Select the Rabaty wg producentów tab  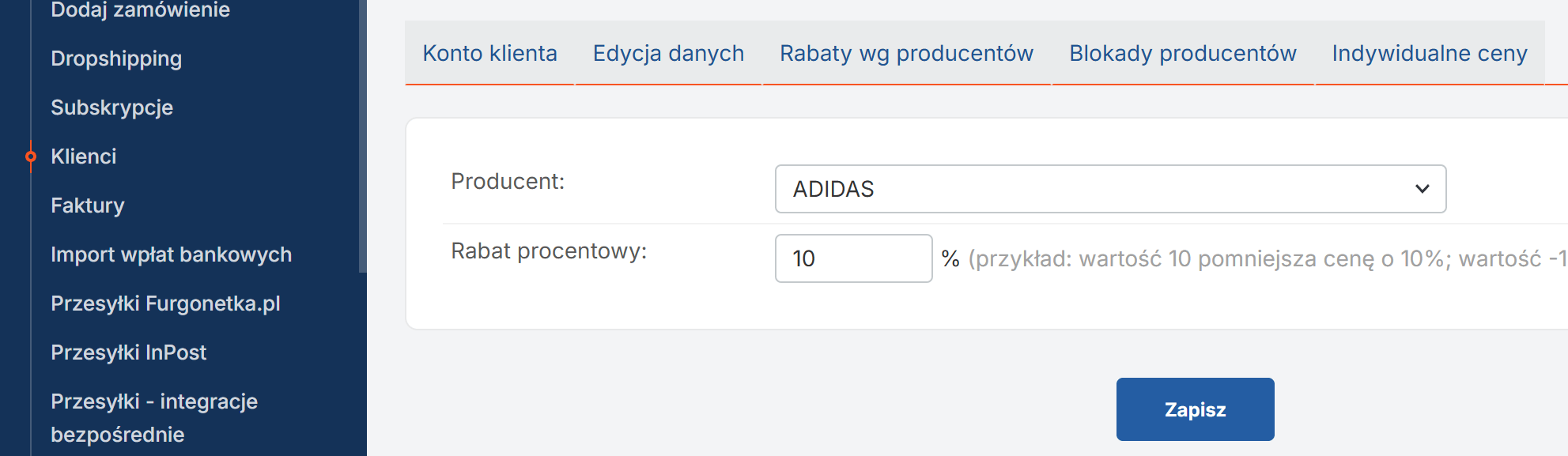(x=906, y=53)
